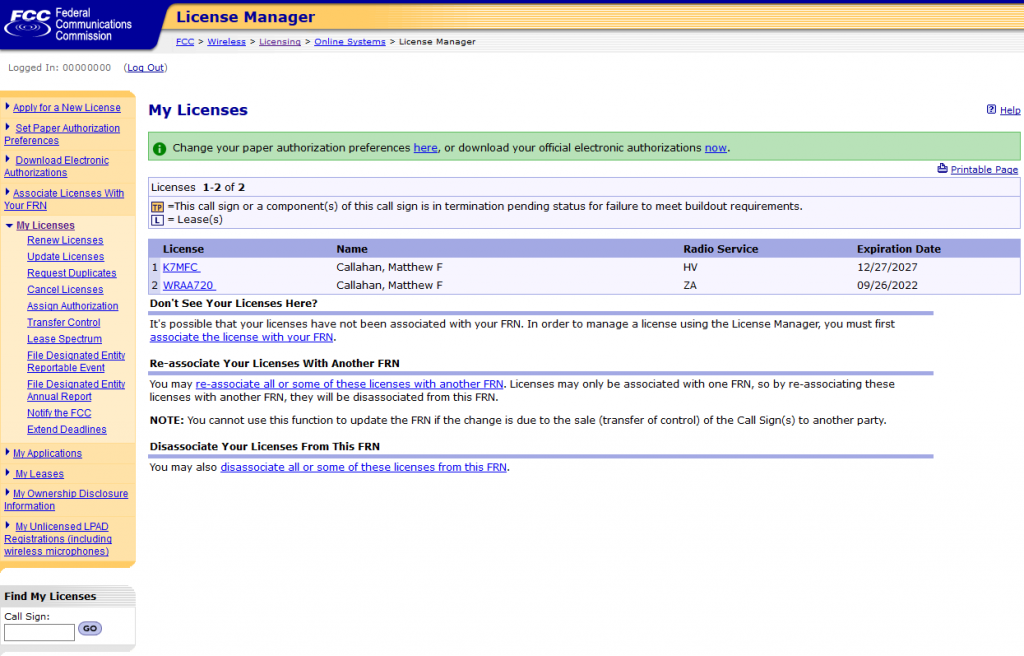
Task: Click the green info icon in the banner
Action: (160, 147)
